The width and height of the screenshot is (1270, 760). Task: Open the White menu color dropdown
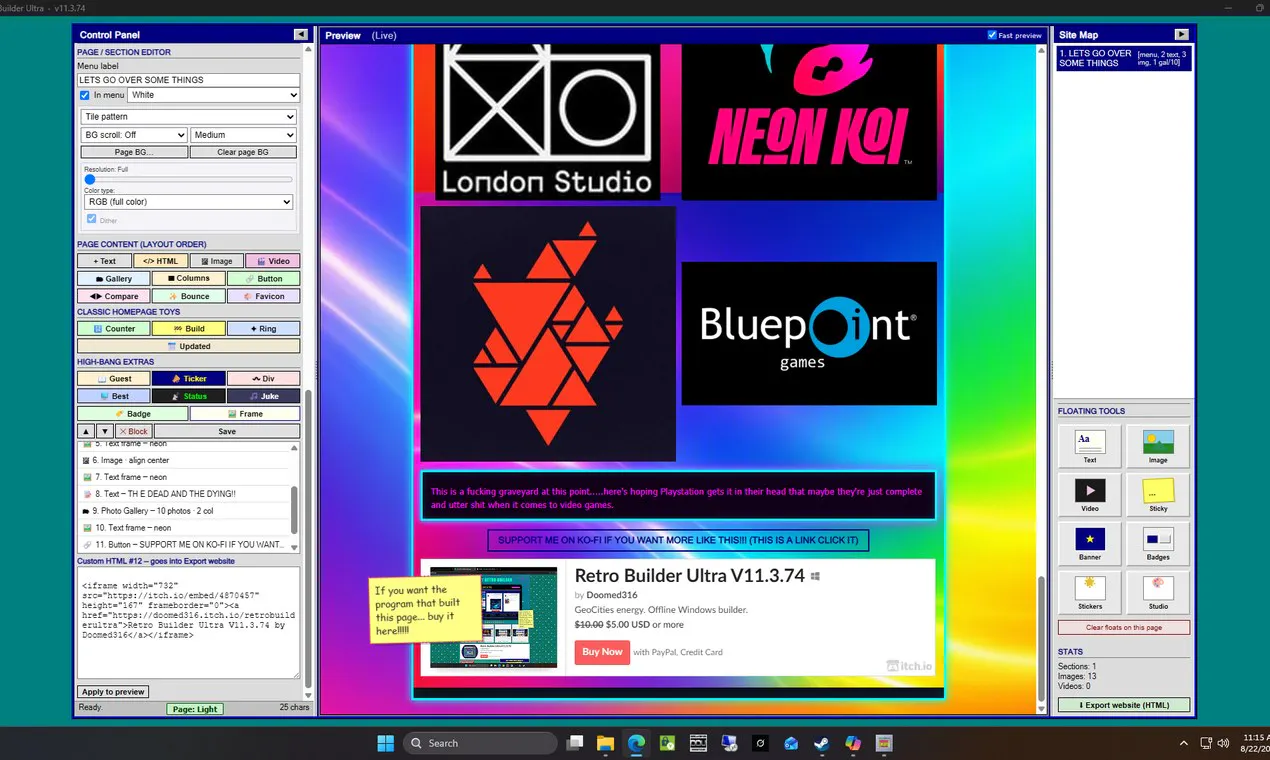(214, 95)
